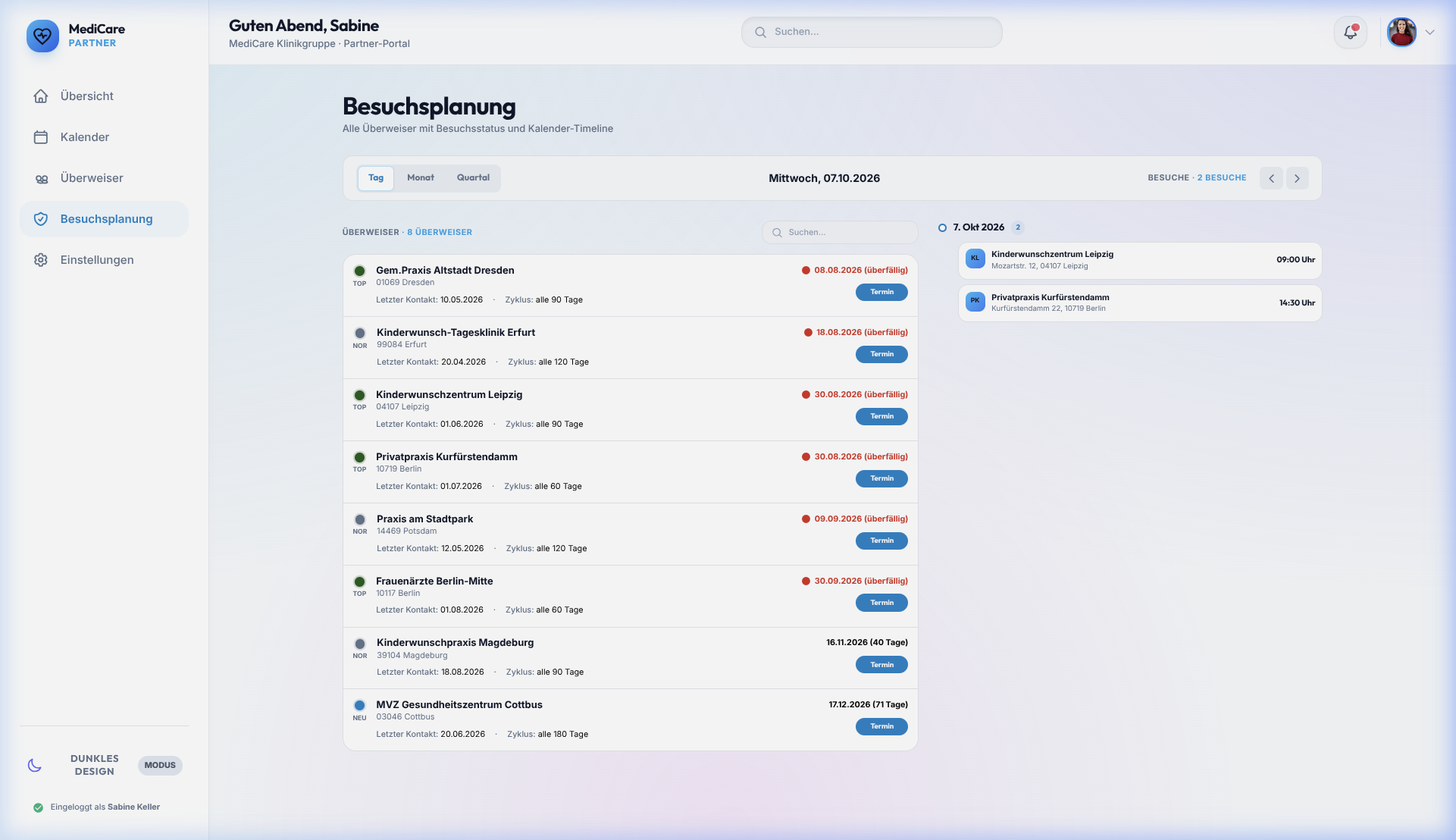The height and width of the screenshot is (840, 1456).
Task: Click the user avatar picture
Action: point(1402,32)
